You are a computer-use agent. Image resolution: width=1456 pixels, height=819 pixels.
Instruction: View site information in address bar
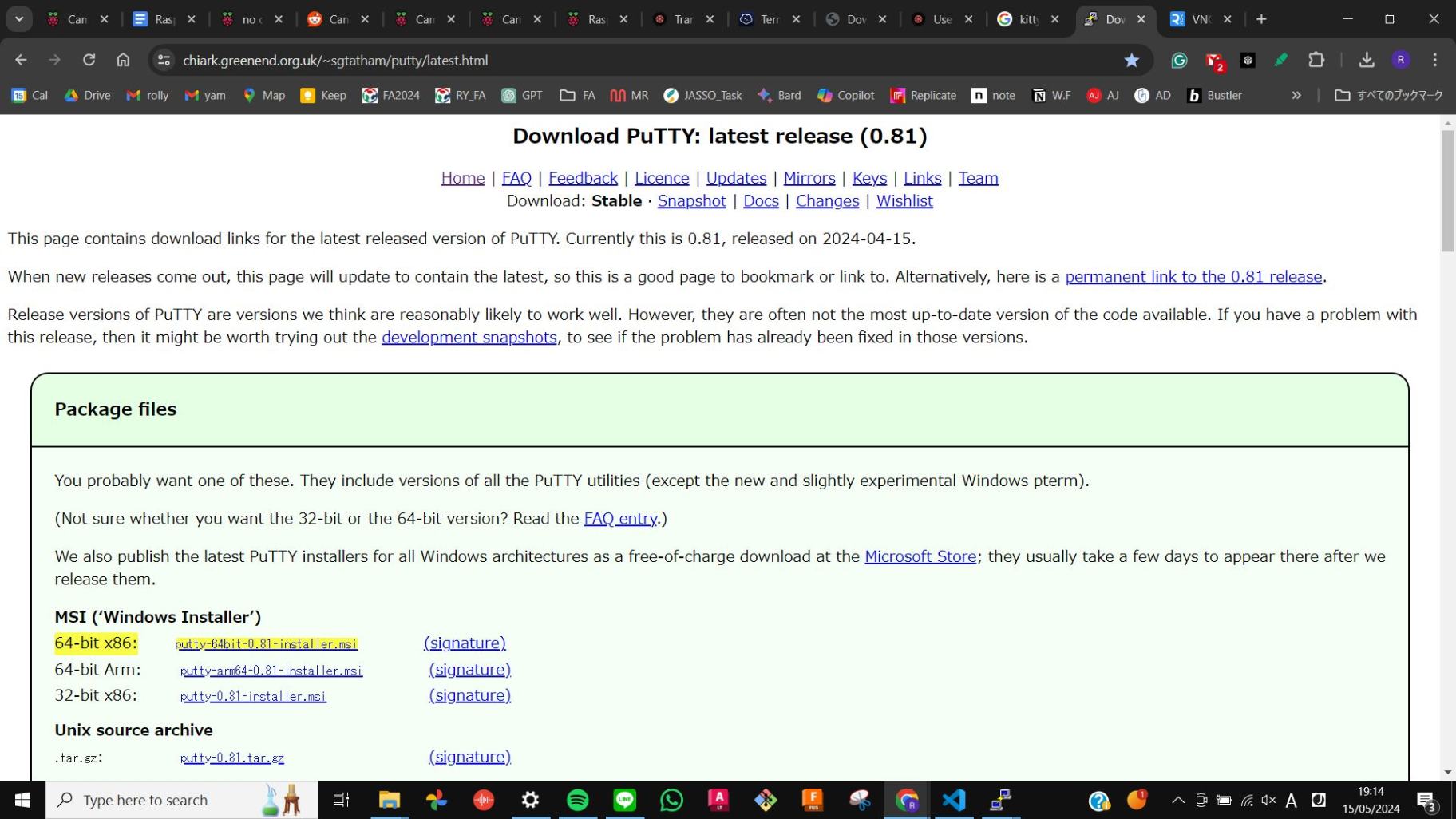164,60
